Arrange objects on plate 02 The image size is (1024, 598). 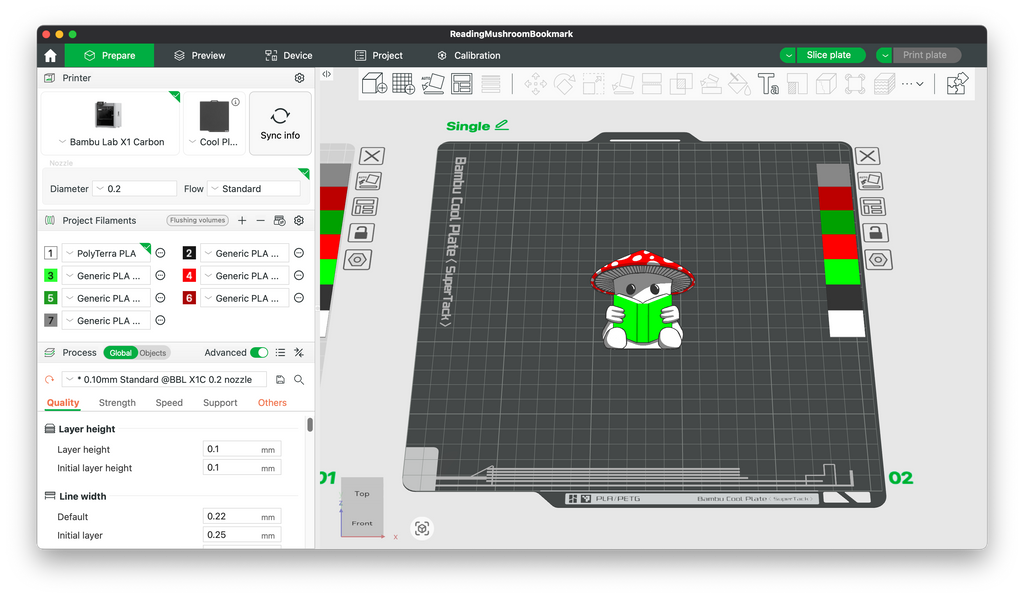(873, 207)
